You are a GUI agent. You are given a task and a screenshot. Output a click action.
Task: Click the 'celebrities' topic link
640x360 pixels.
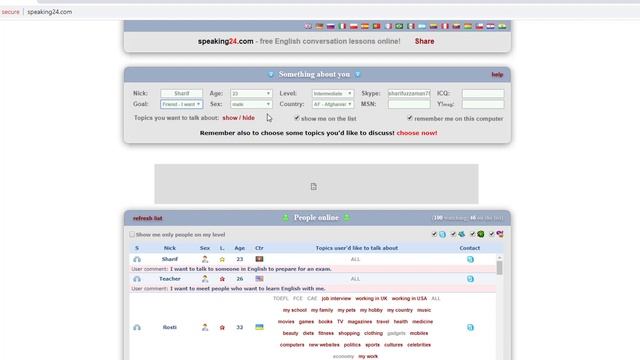(419, 345)
